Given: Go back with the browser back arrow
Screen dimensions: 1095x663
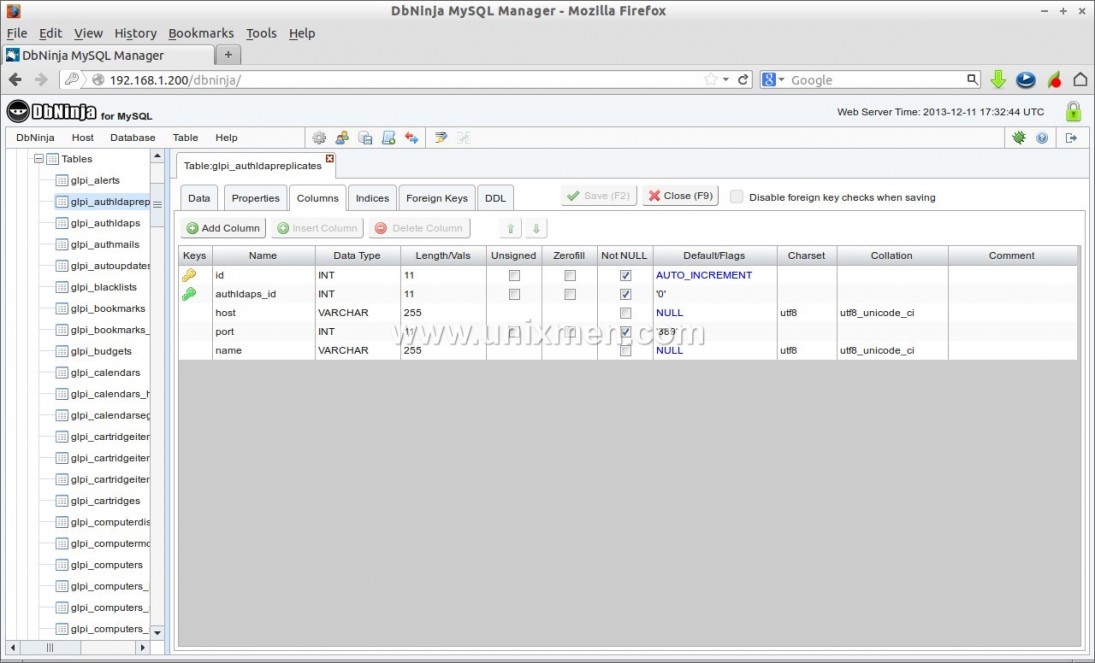Looking at the screenshot, I should [x=15, y=80].
